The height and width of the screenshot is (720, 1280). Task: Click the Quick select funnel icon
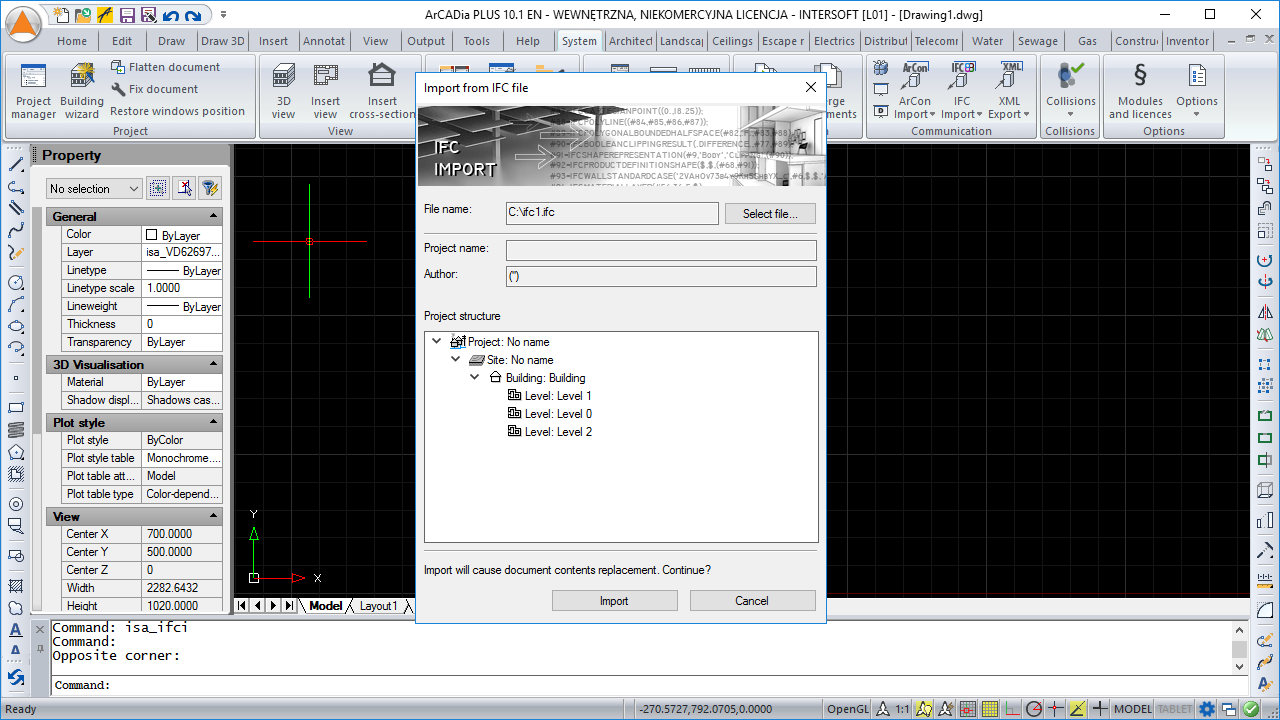(209, 188)
